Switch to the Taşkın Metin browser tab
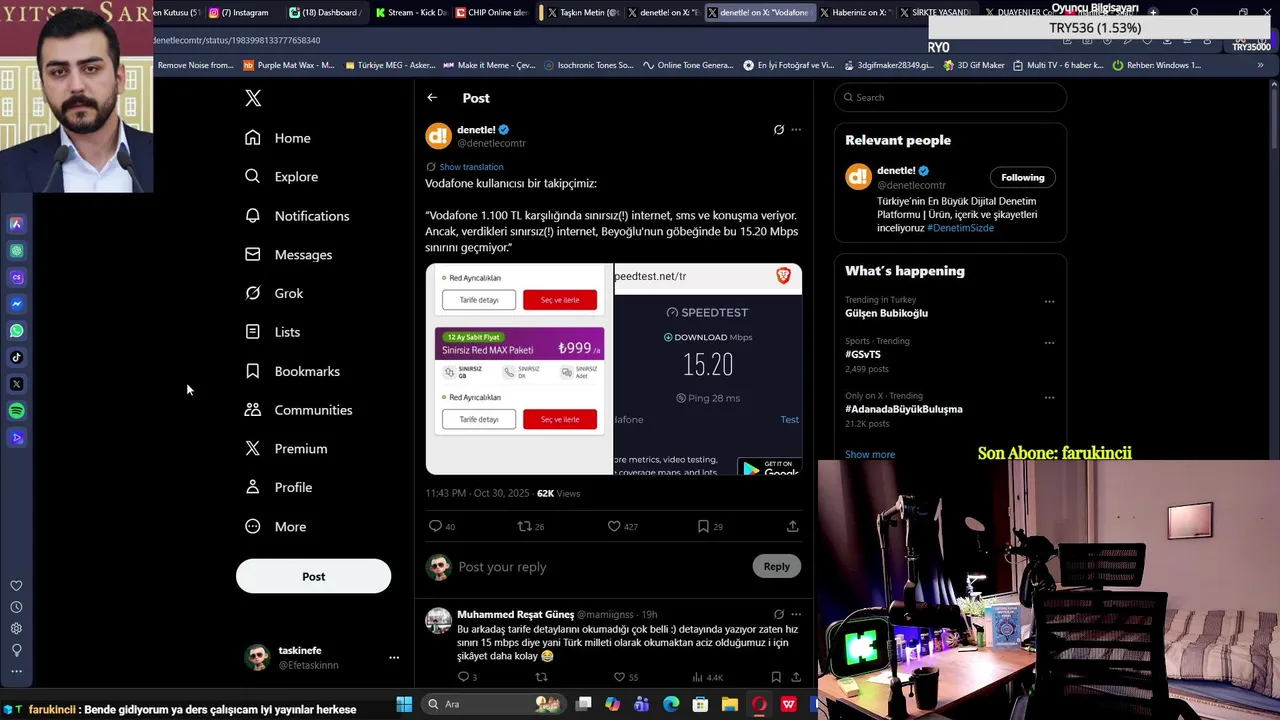Viewport: 1280px width, 720px height. click(583, 13)
